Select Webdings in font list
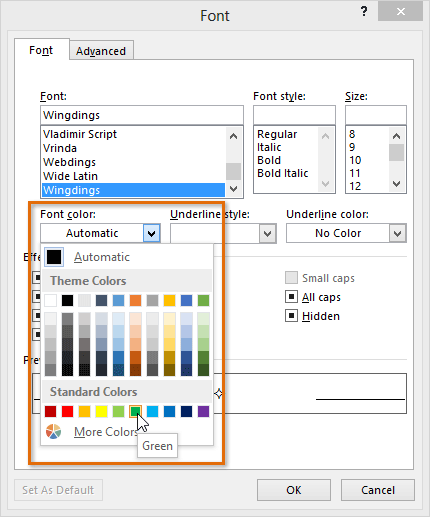This screenshot has height=517, width=430. click(133, 162)
